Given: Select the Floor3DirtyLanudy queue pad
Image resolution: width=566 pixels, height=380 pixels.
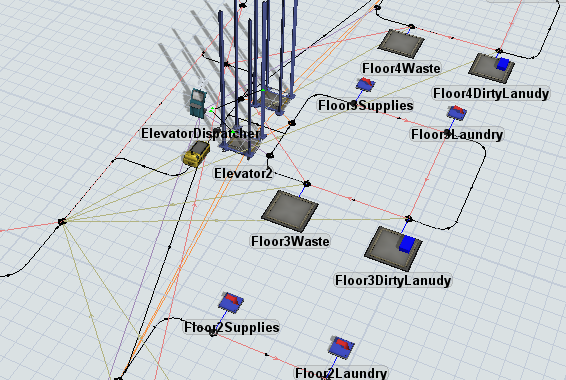Looking at the screenshot, I should (393, 248).
